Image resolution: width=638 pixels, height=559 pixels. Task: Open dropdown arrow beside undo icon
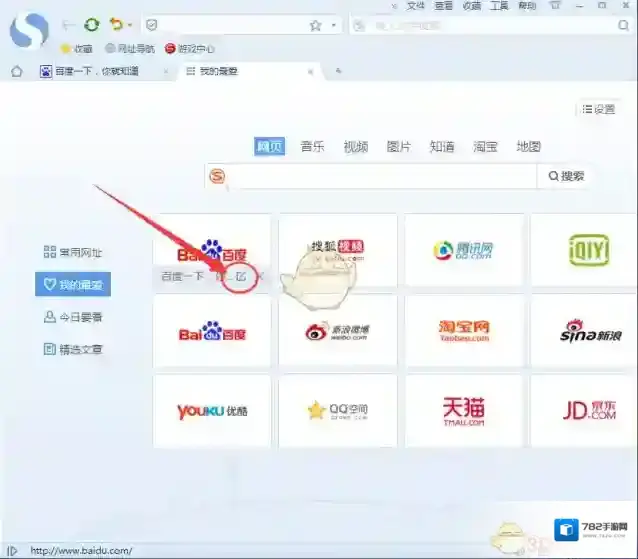pyautogui.click(x=130, y=26)
